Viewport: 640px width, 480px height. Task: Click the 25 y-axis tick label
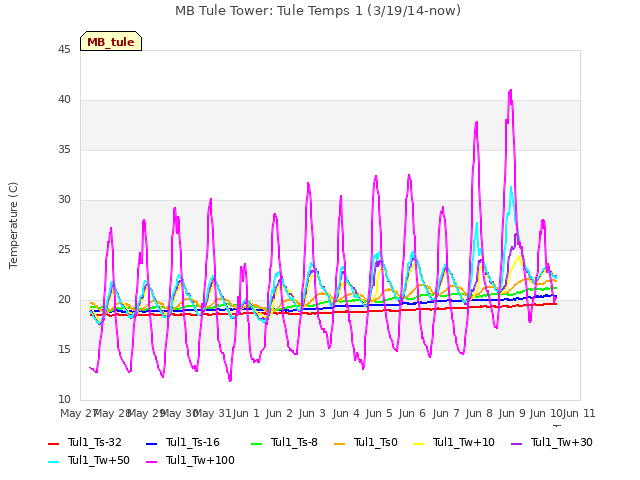click(64, 250)
